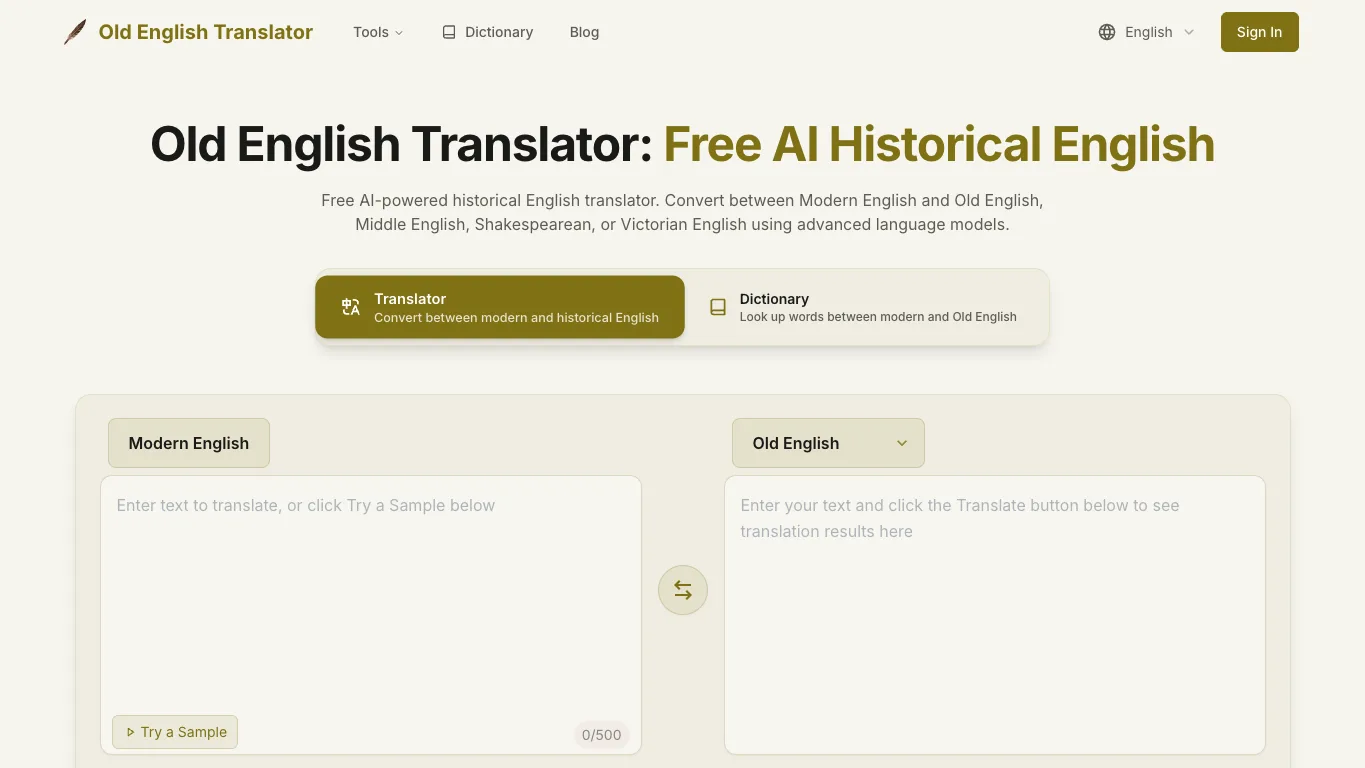
Task: Go to Old English Translator home link
Action: tap(188, 32)
